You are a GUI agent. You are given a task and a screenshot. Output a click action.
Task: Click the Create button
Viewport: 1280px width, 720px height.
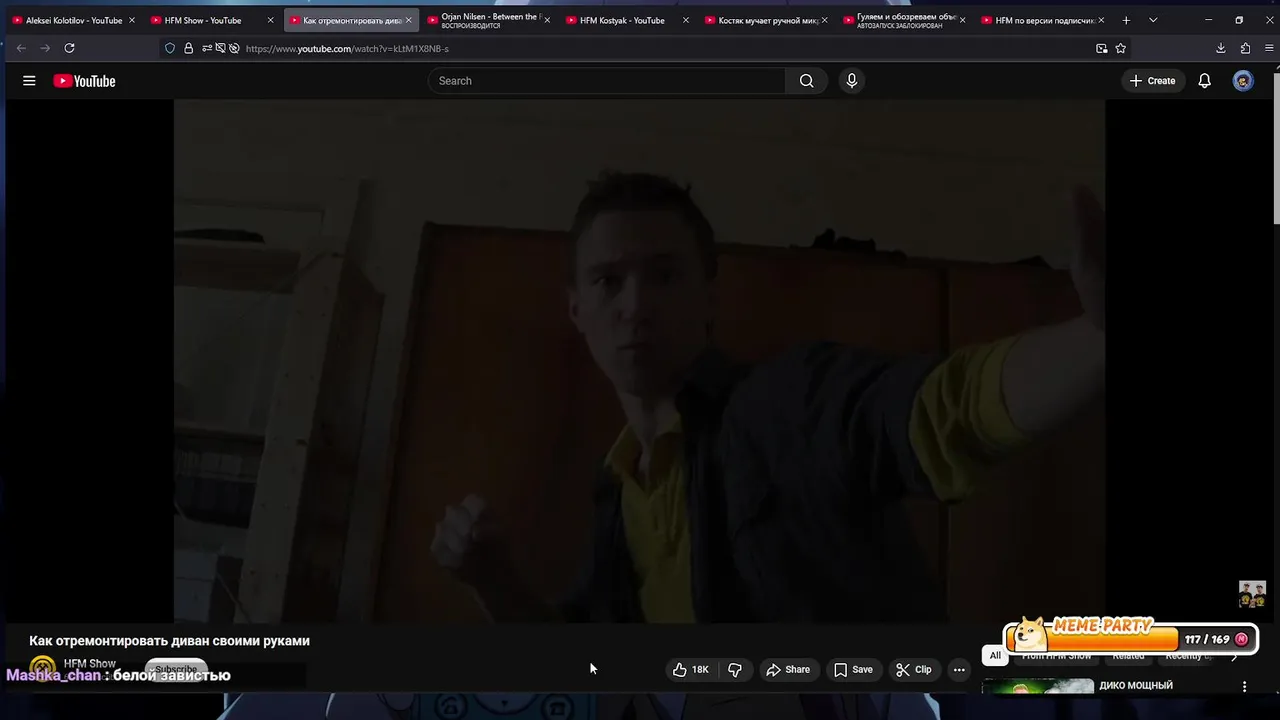[x=1152, y=81]
